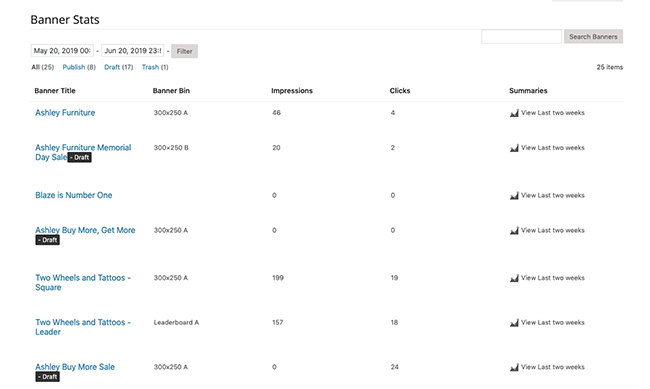Select the Leaderboard A bin cell

pos(176,322)
